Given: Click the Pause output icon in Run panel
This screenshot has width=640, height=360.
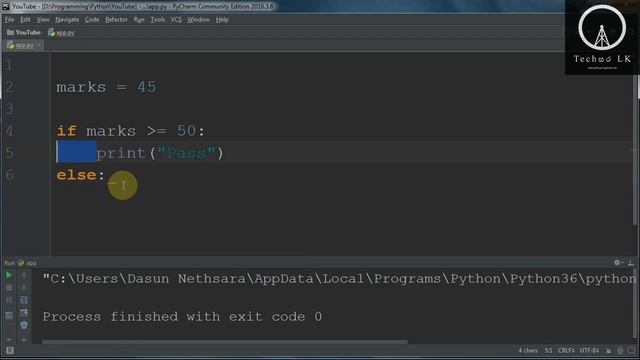Looking at the screenshot, I should point(9,300).
